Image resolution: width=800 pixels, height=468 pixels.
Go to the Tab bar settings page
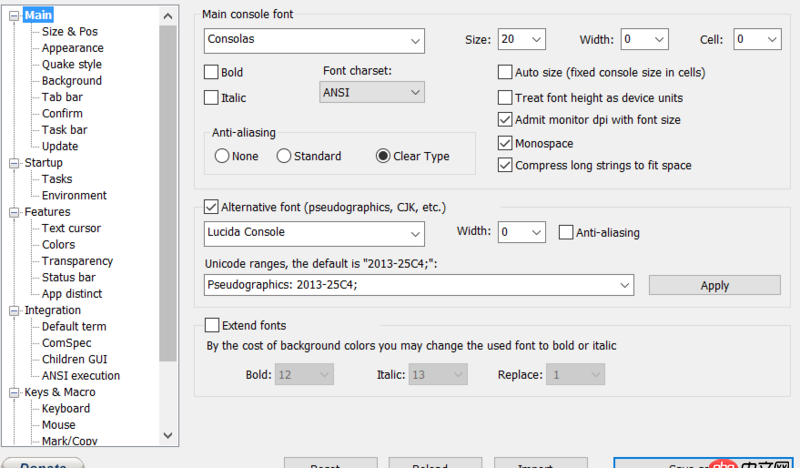62,97
